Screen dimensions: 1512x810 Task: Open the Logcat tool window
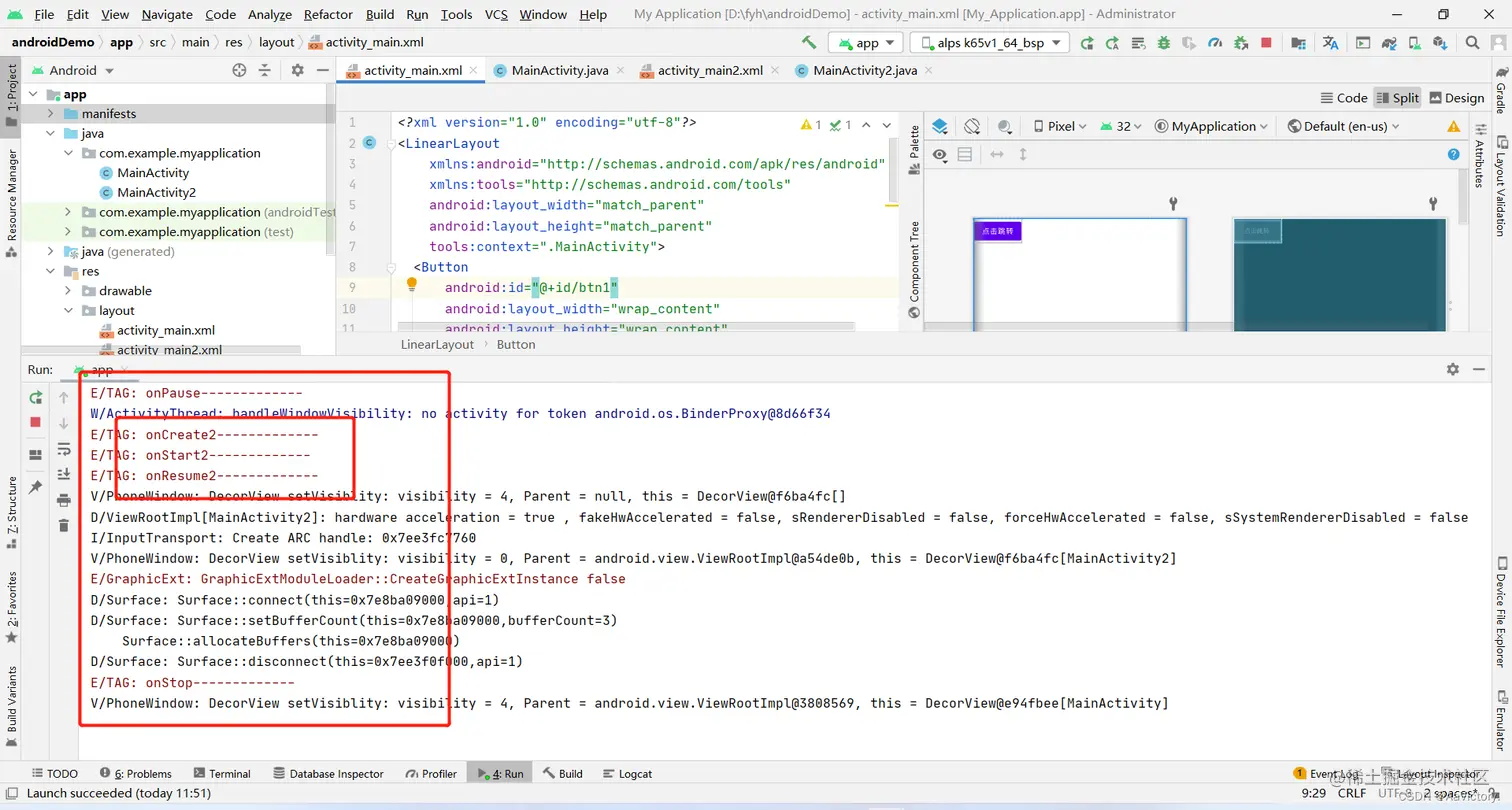pyautogui.click(x=626, y=773)
